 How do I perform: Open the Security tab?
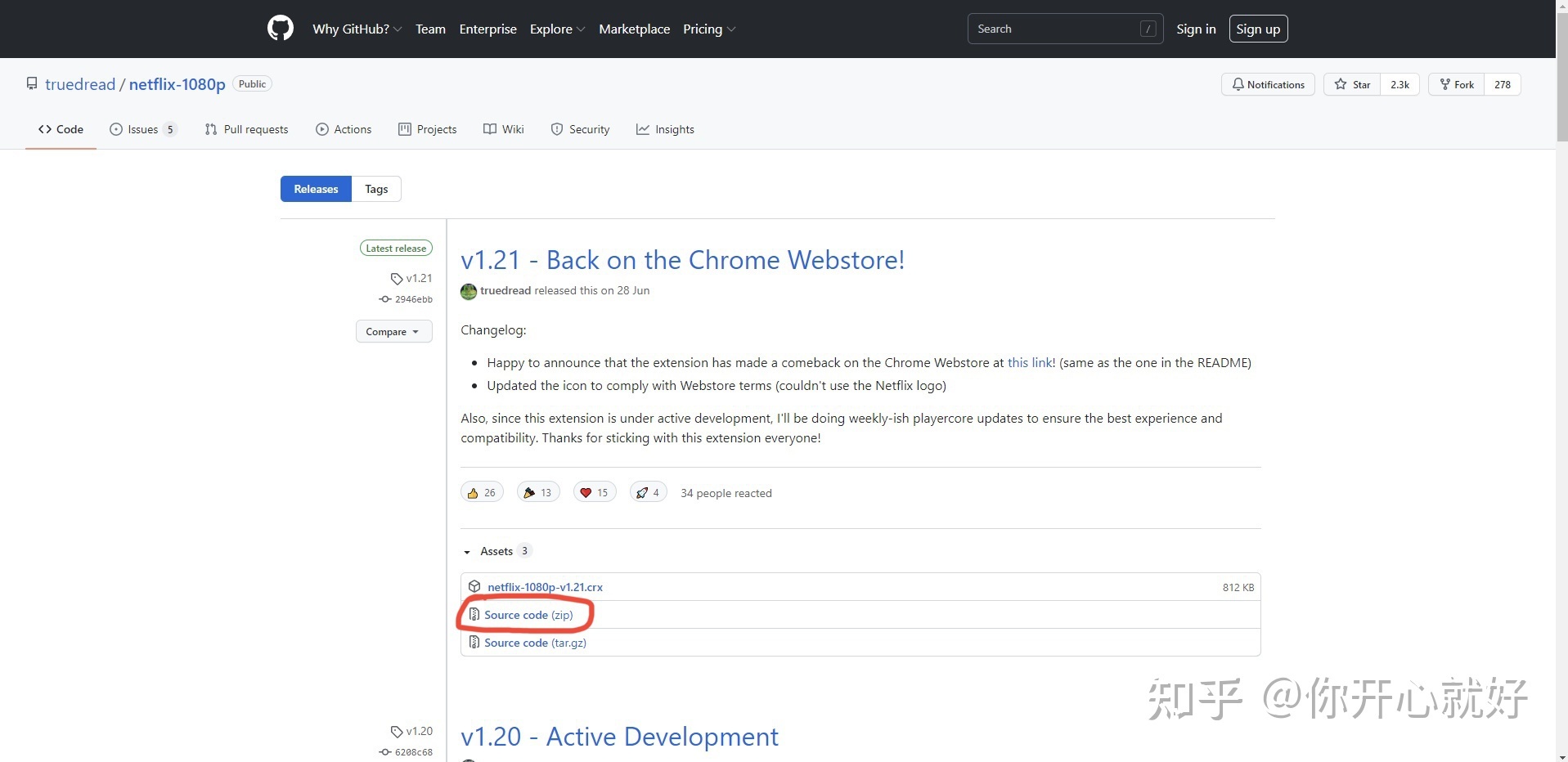pos(580,129)
